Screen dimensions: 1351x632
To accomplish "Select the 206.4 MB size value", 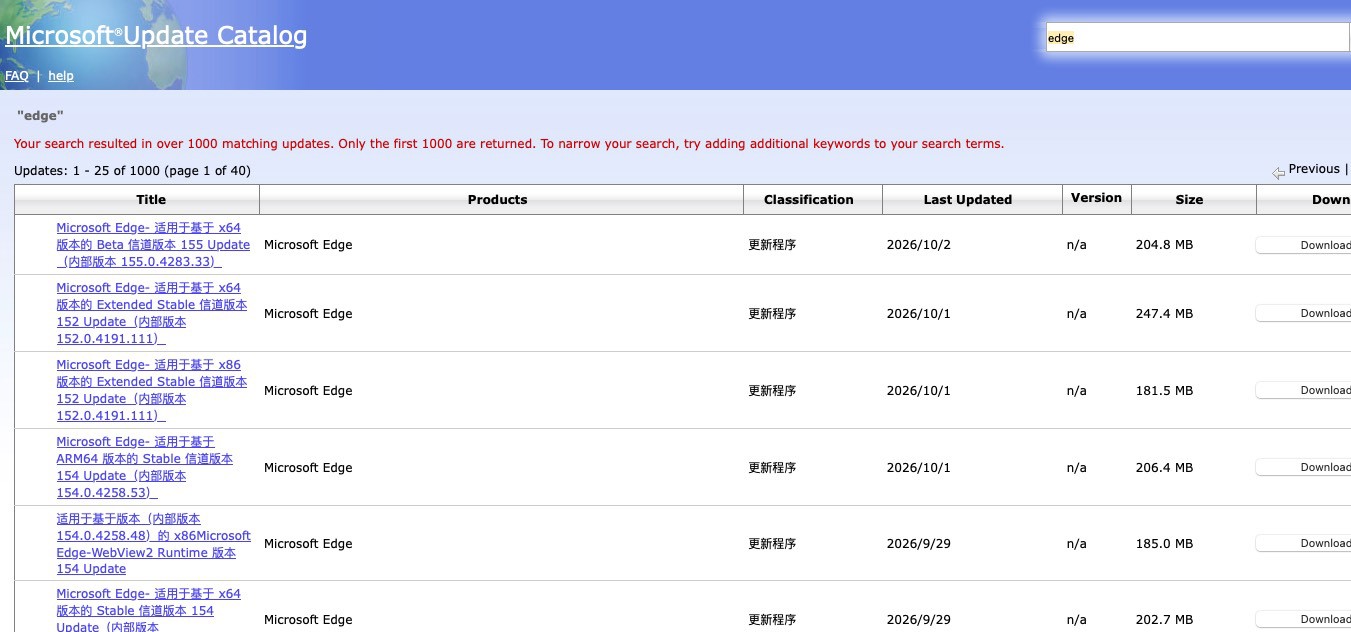I will (x=1164, y=468).
